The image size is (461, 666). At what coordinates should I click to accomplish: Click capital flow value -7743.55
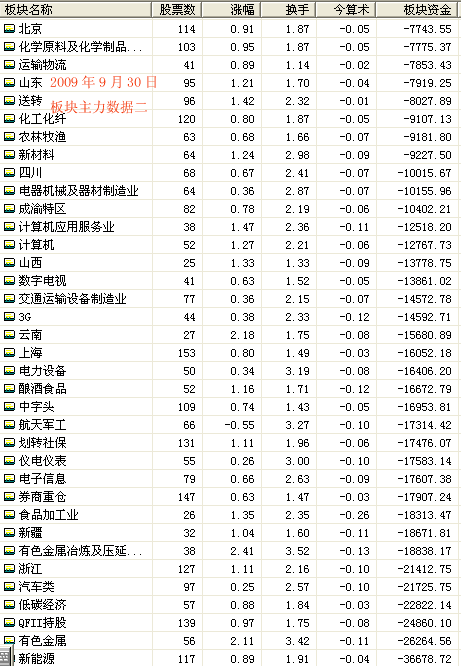[427, 29]
